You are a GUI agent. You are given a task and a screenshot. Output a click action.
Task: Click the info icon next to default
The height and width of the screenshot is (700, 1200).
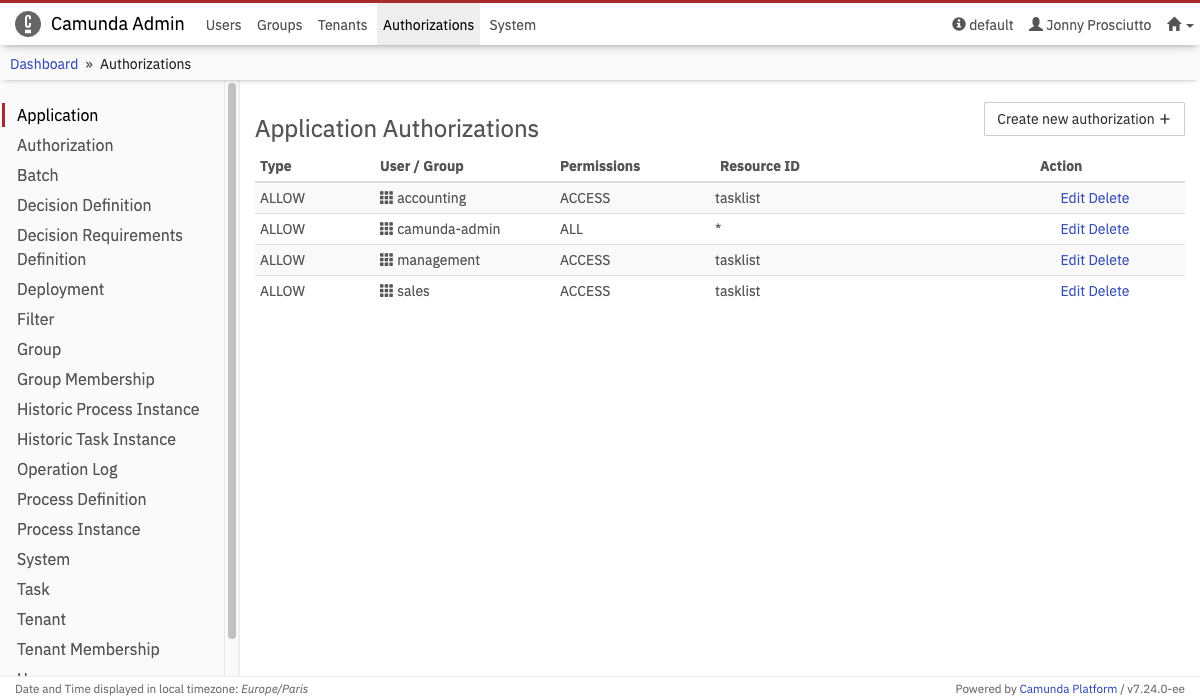pos(959,25)
